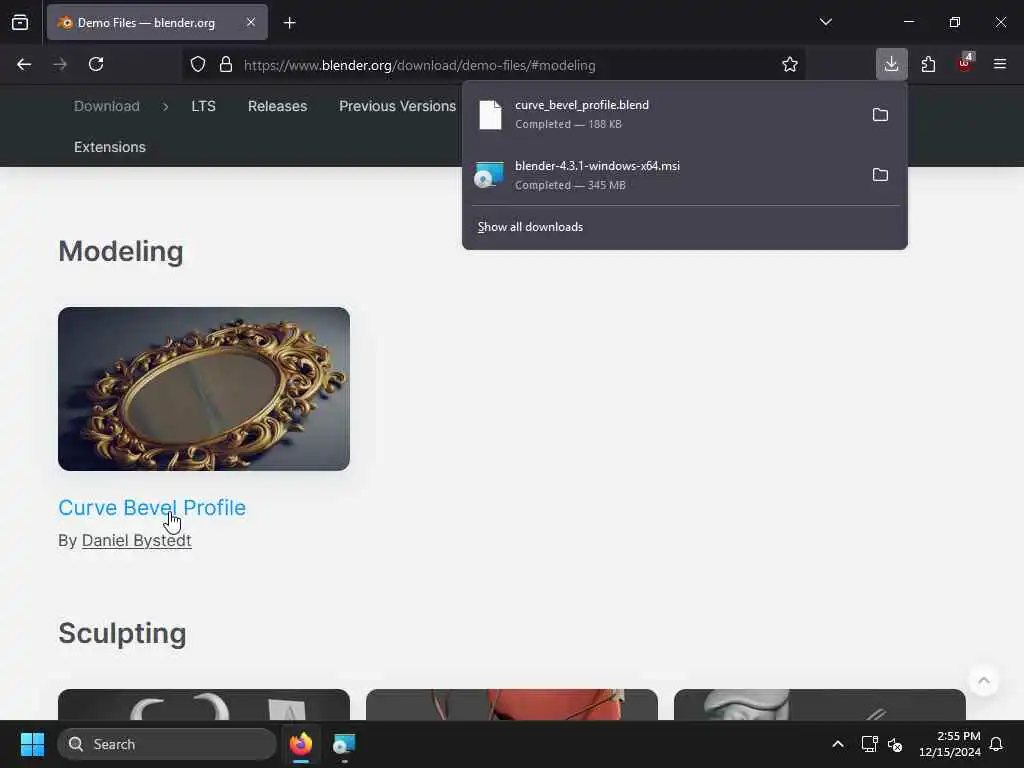
Task: Open the curve_bevel_profile.blend downloaded file
Action: coord(663,114)
